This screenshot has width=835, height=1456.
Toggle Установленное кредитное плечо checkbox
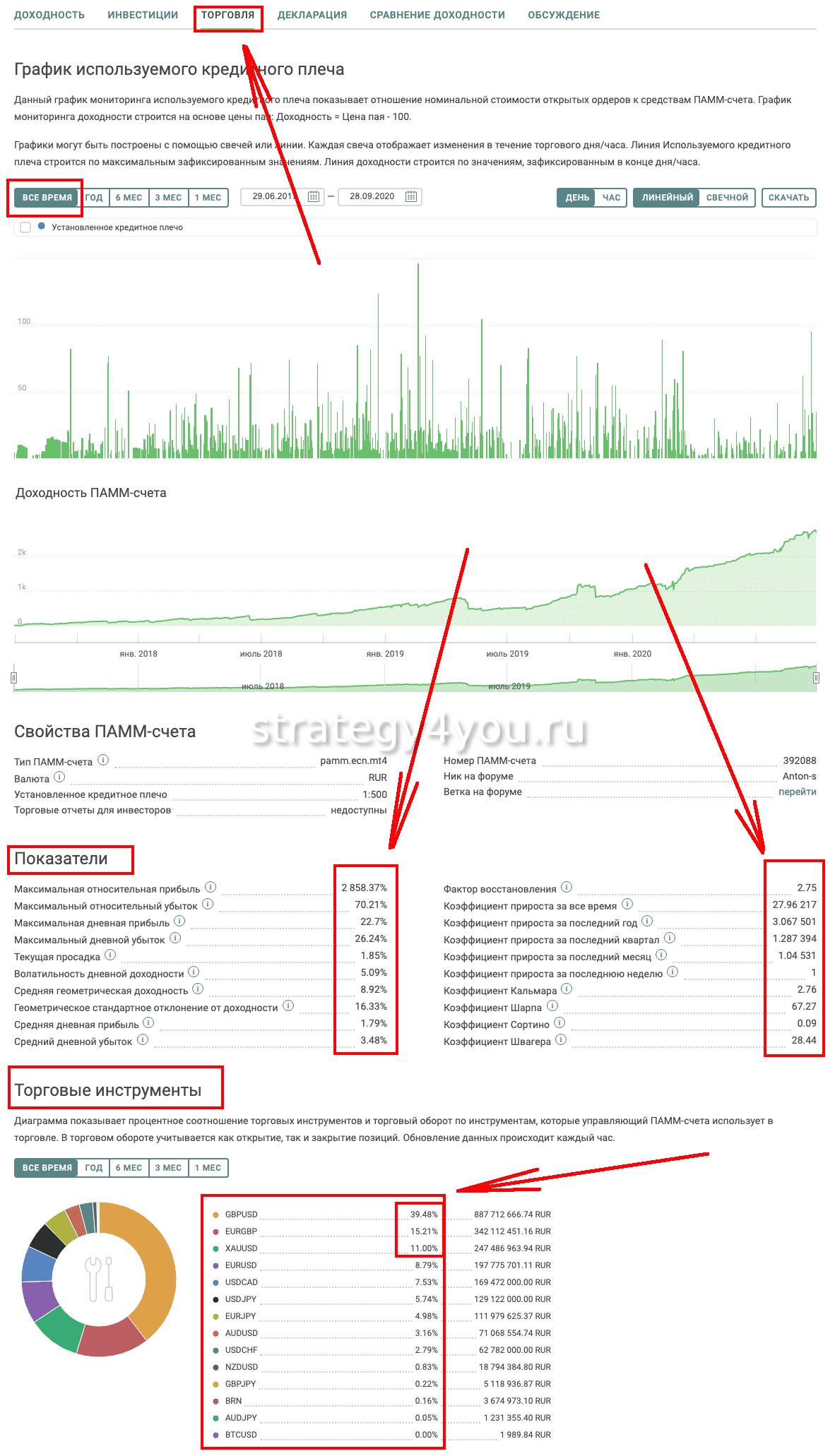tap(25, 227)
